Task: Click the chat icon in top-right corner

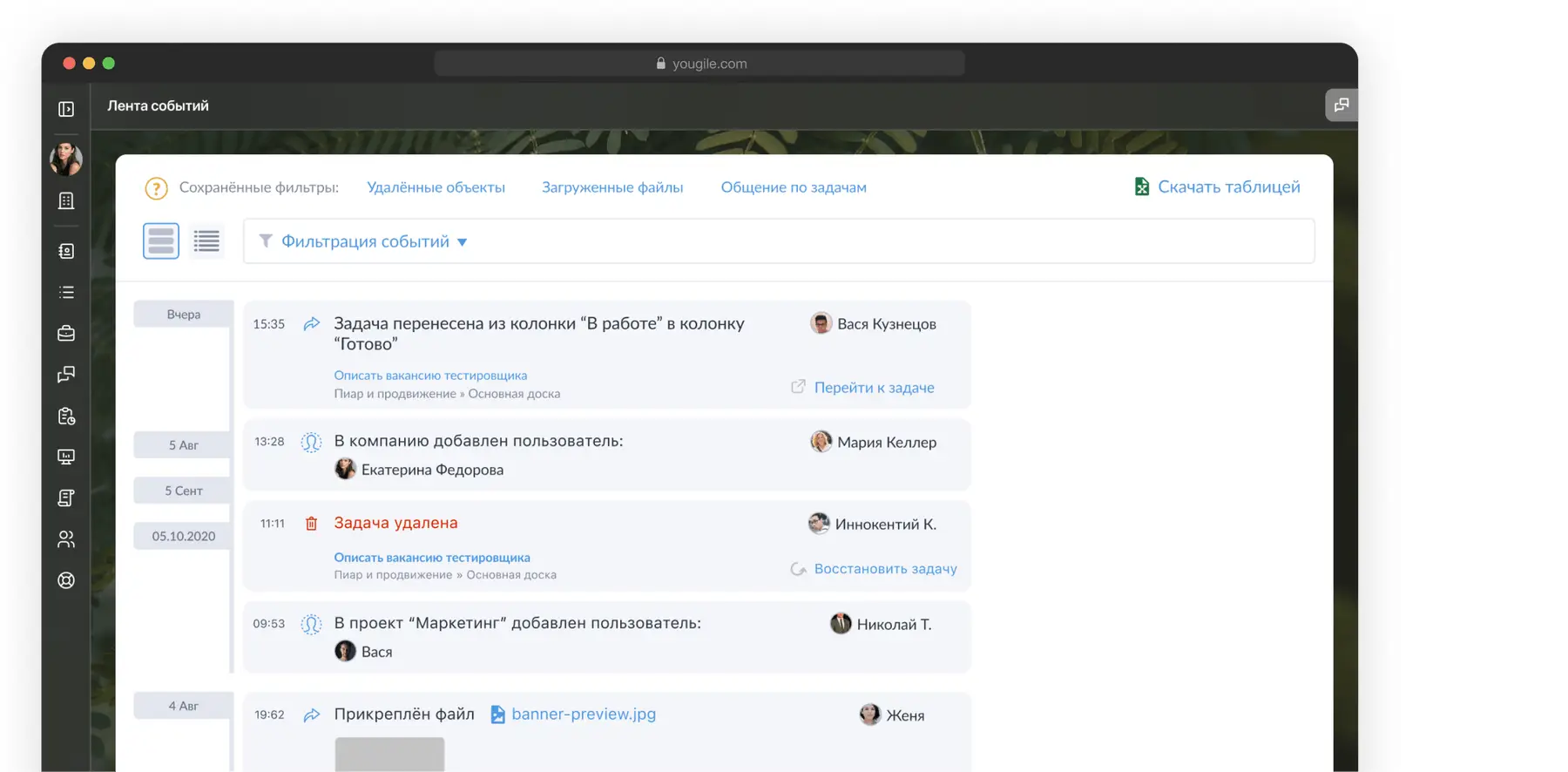Action: 1341,105
